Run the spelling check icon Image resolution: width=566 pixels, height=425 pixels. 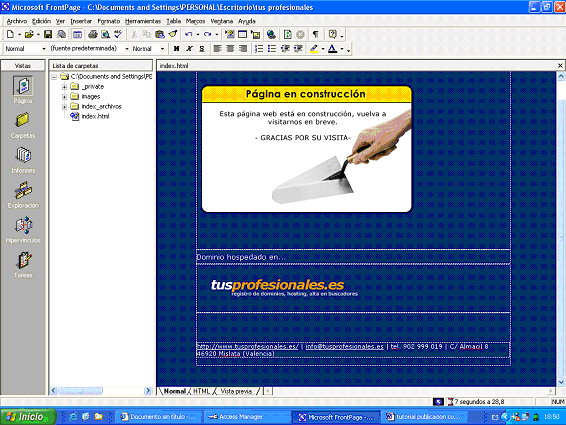(x=118, y=34)
